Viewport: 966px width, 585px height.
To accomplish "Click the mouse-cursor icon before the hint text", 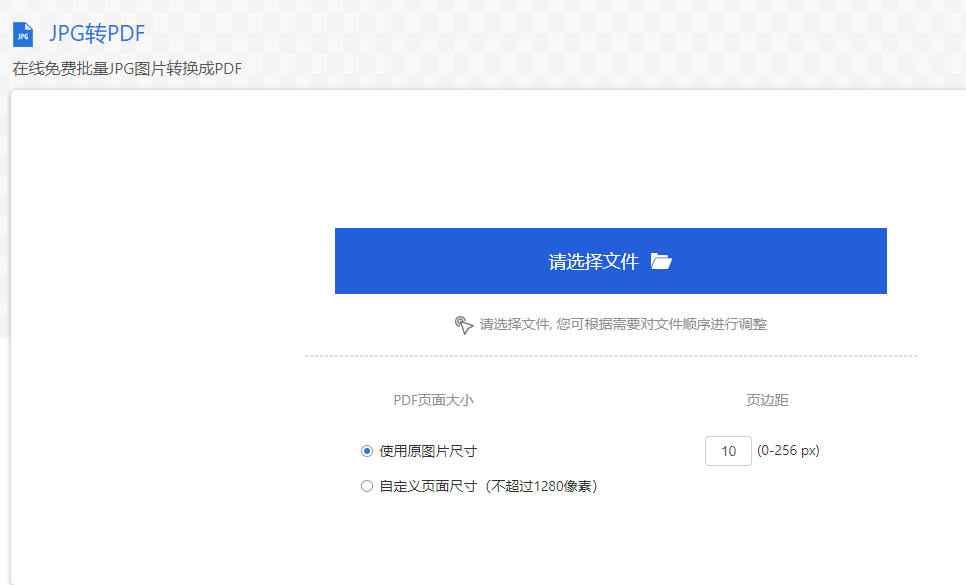I will click(461, 323).
